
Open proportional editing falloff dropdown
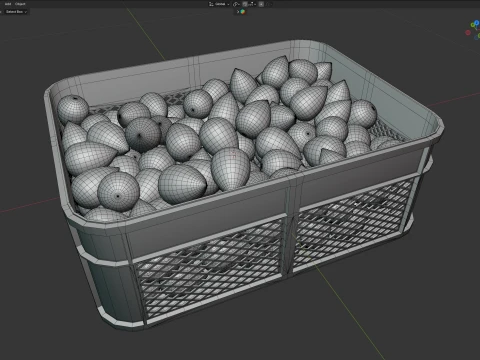click(x=268, y=4)
